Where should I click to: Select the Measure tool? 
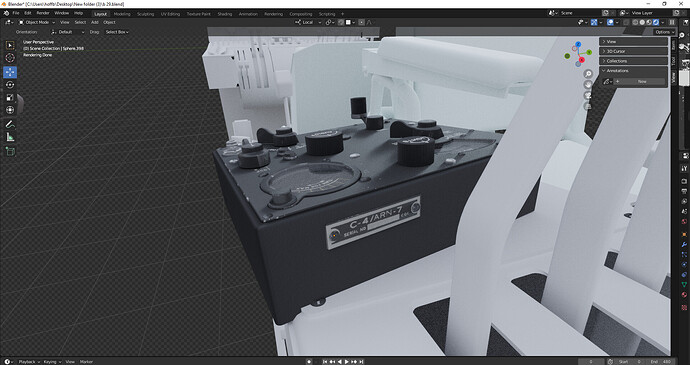pyautogui.click(x=10, y=137)
